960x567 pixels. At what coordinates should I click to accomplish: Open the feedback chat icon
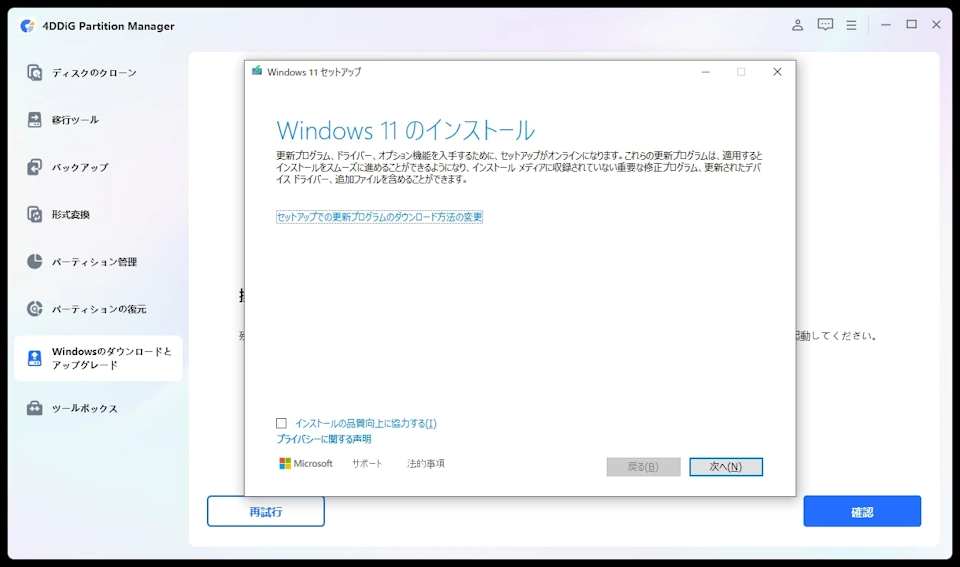click(x=825, y=25)
